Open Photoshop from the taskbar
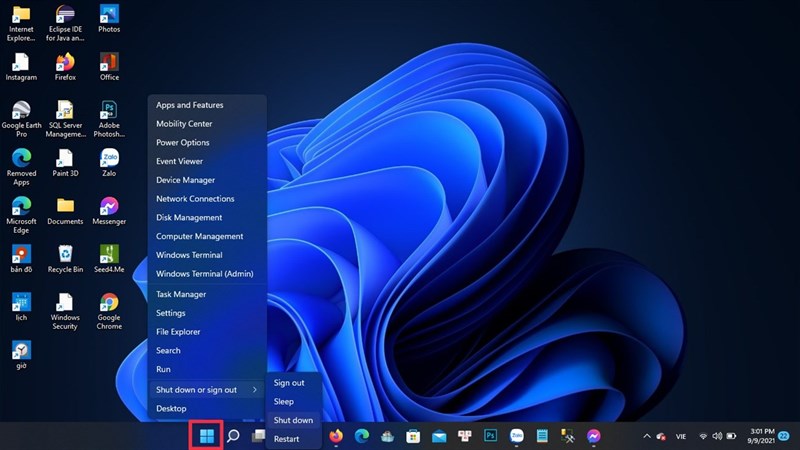This screenshot has width=800, height=450. [491, 436]
